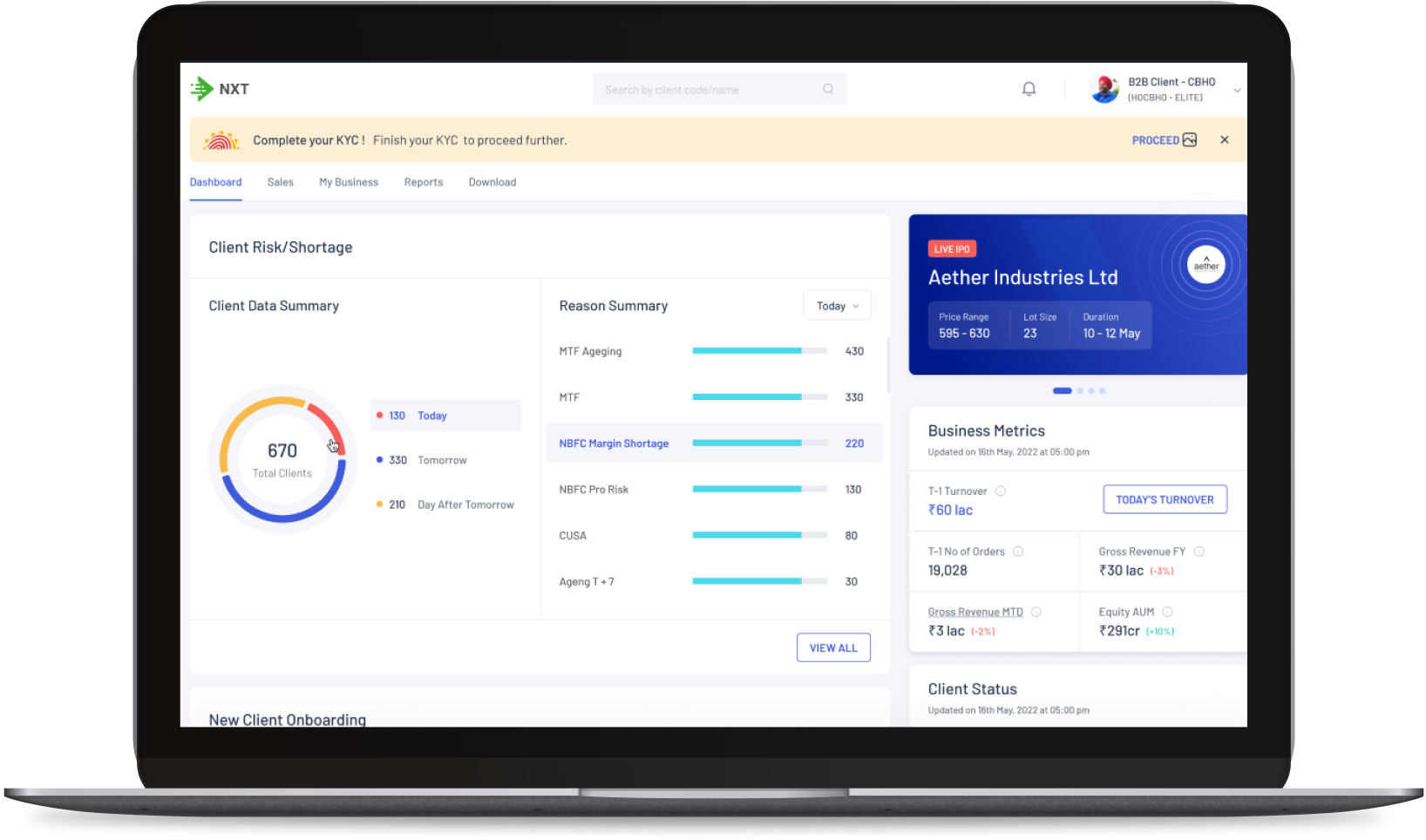This screenshot has height=840, width=1426.
Task: Click info icon beside Equity AUM
Action: point(1168,613)
